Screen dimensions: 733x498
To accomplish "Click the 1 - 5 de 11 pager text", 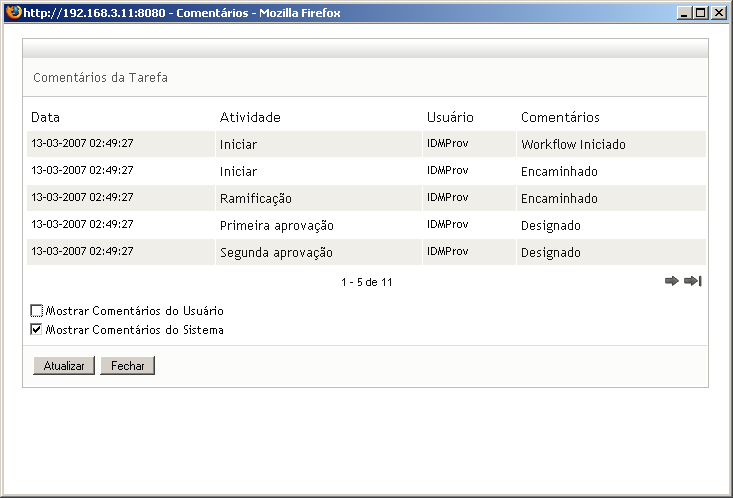I will (366, 282).
